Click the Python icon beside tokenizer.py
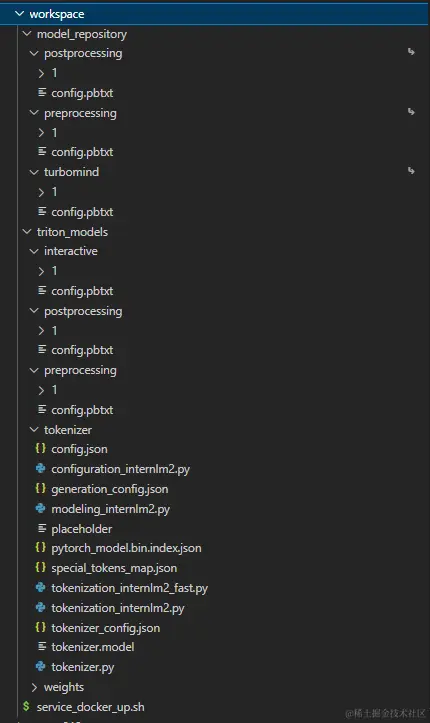The width and height of the screenshot is (430, 723). (41, 666)
